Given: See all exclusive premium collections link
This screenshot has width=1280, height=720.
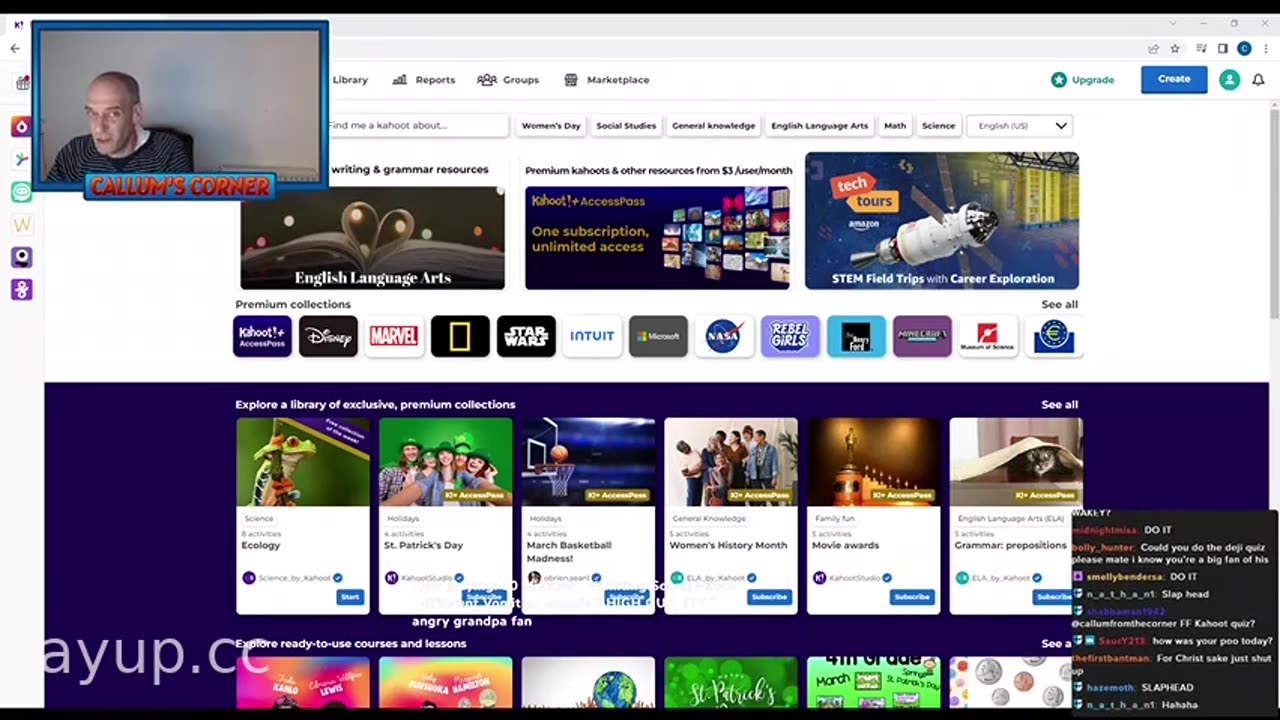Looking at the screenshot, I should coord(1059,404).
